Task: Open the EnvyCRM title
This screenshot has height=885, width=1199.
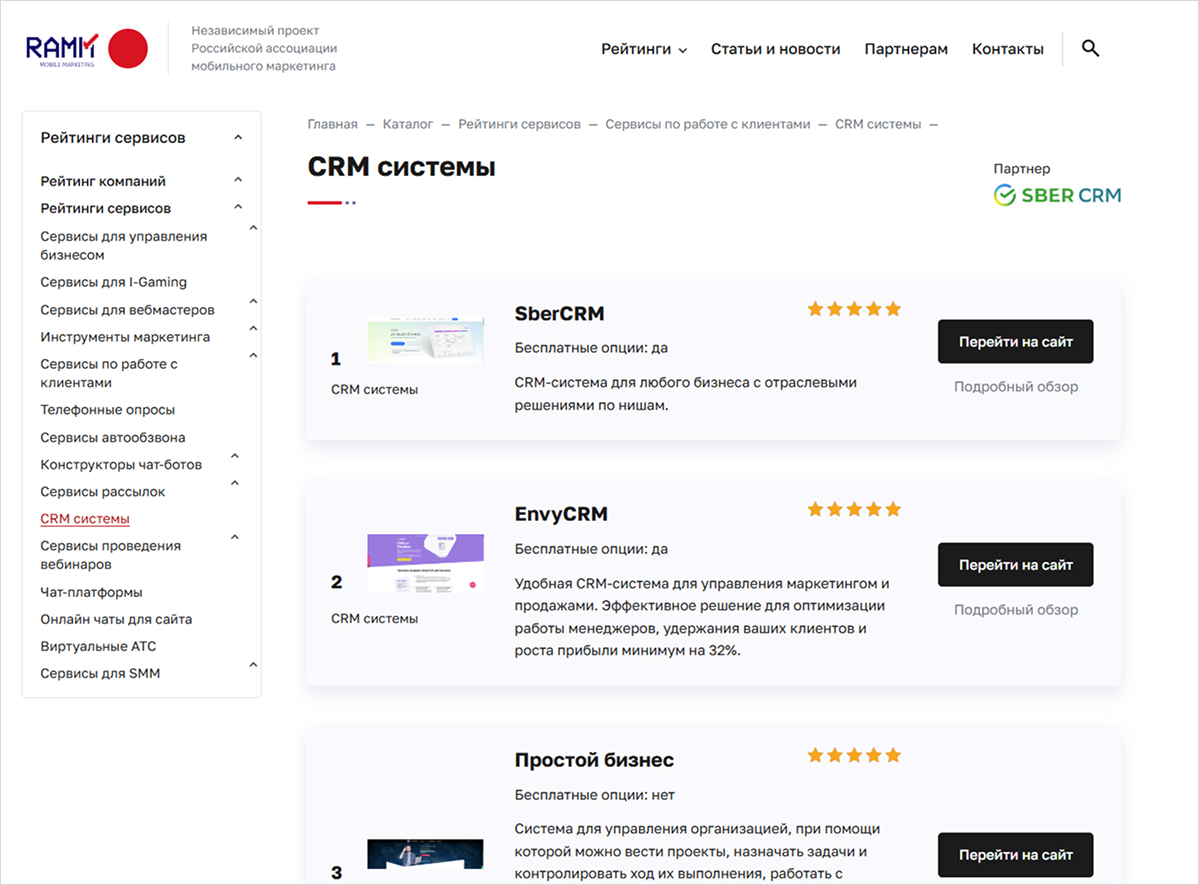Action: (561, 514)
